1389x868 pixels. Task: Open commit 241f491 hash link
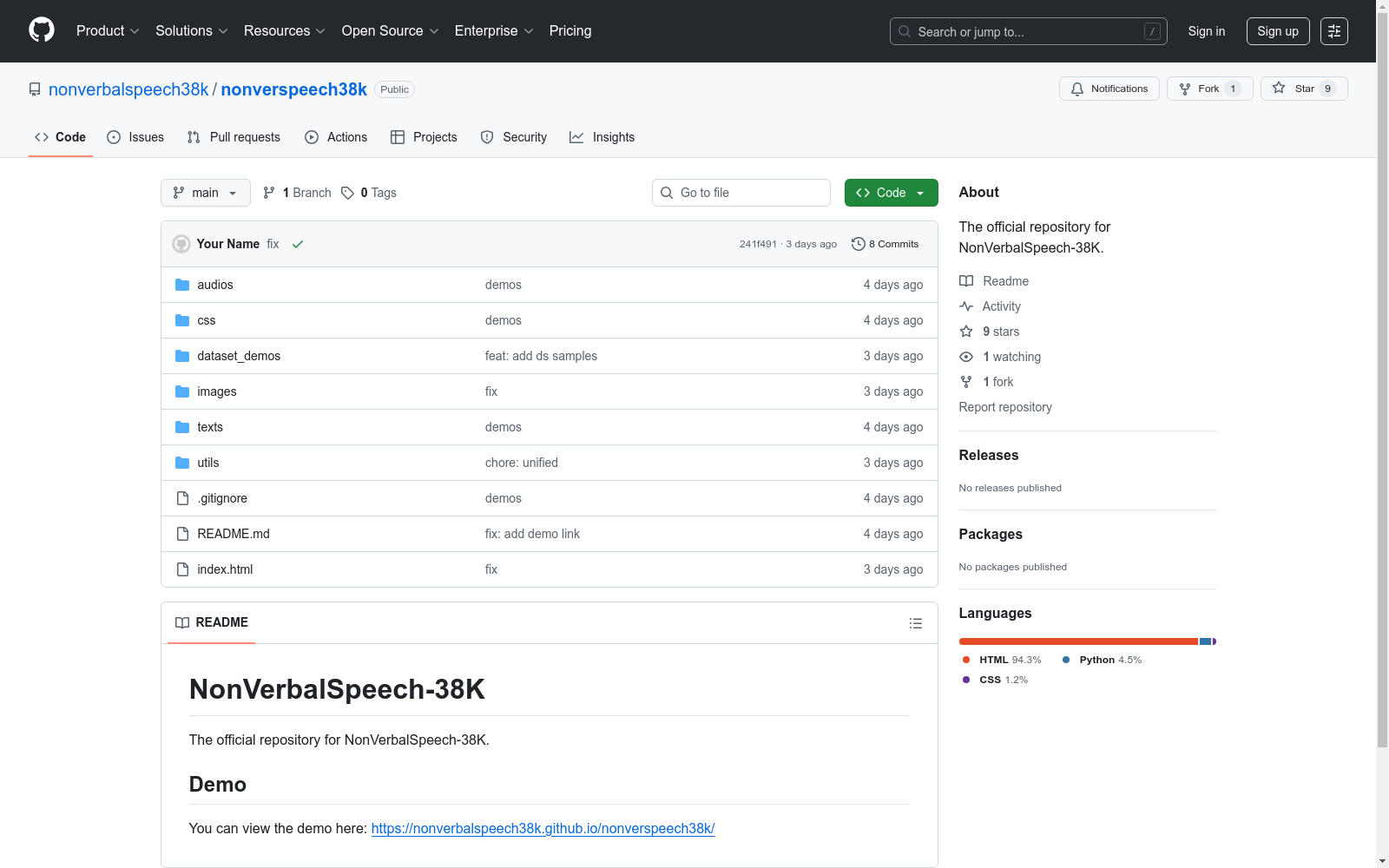point(758,244)
